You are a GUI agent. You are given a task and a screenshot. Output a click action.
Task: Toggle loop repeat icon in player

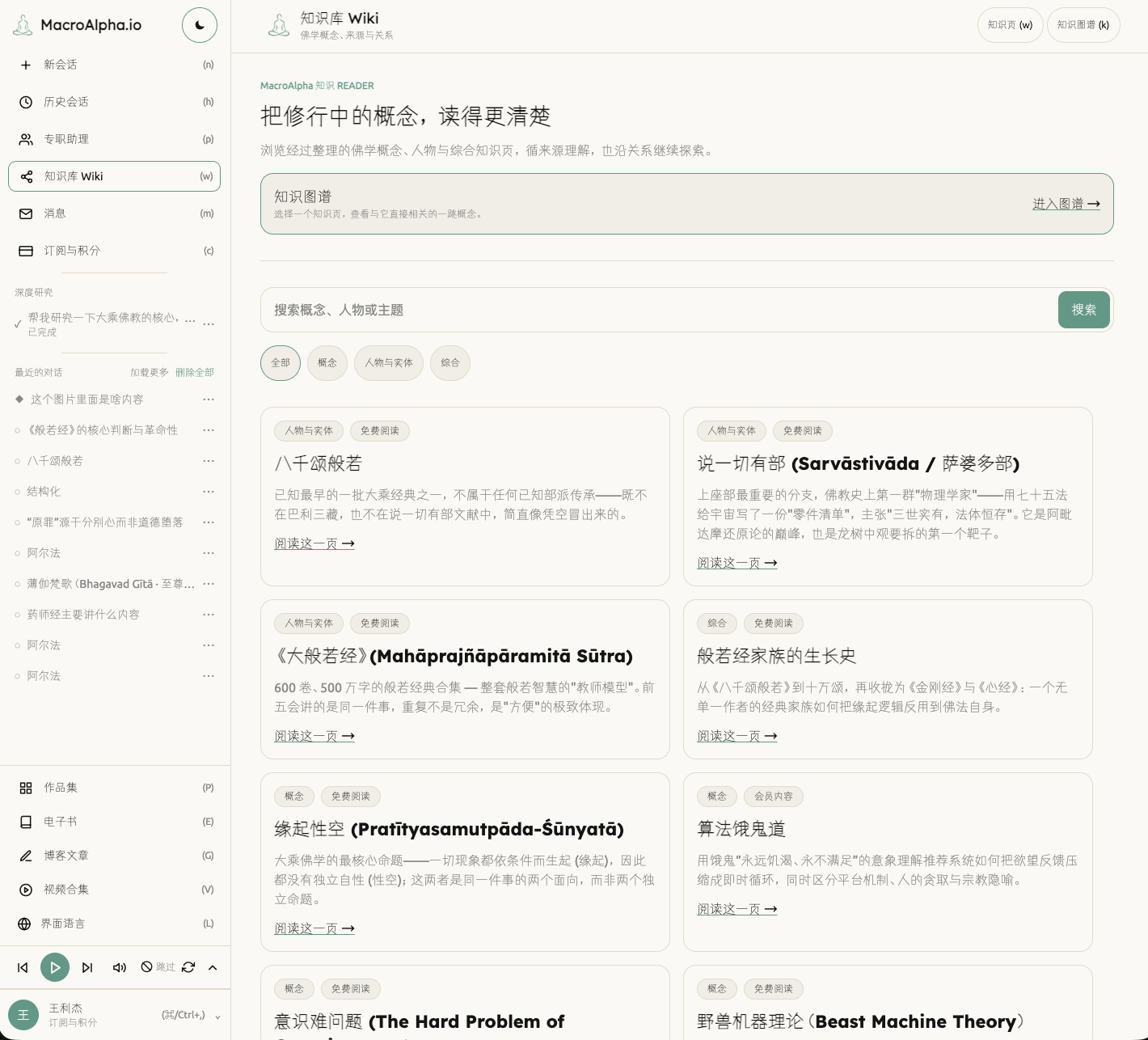coord(188,967)
